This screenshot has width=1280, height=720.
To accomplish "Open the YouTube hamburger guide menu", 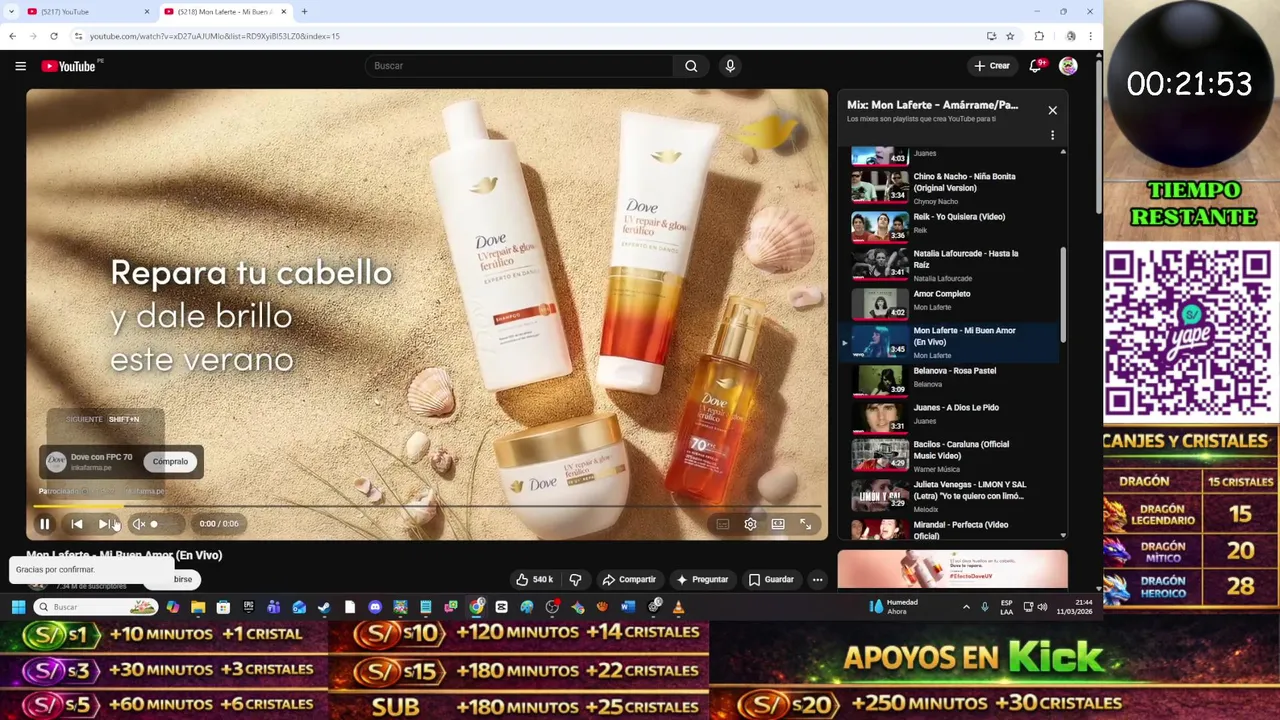I will pyautogui.click(x=20, y=66).
